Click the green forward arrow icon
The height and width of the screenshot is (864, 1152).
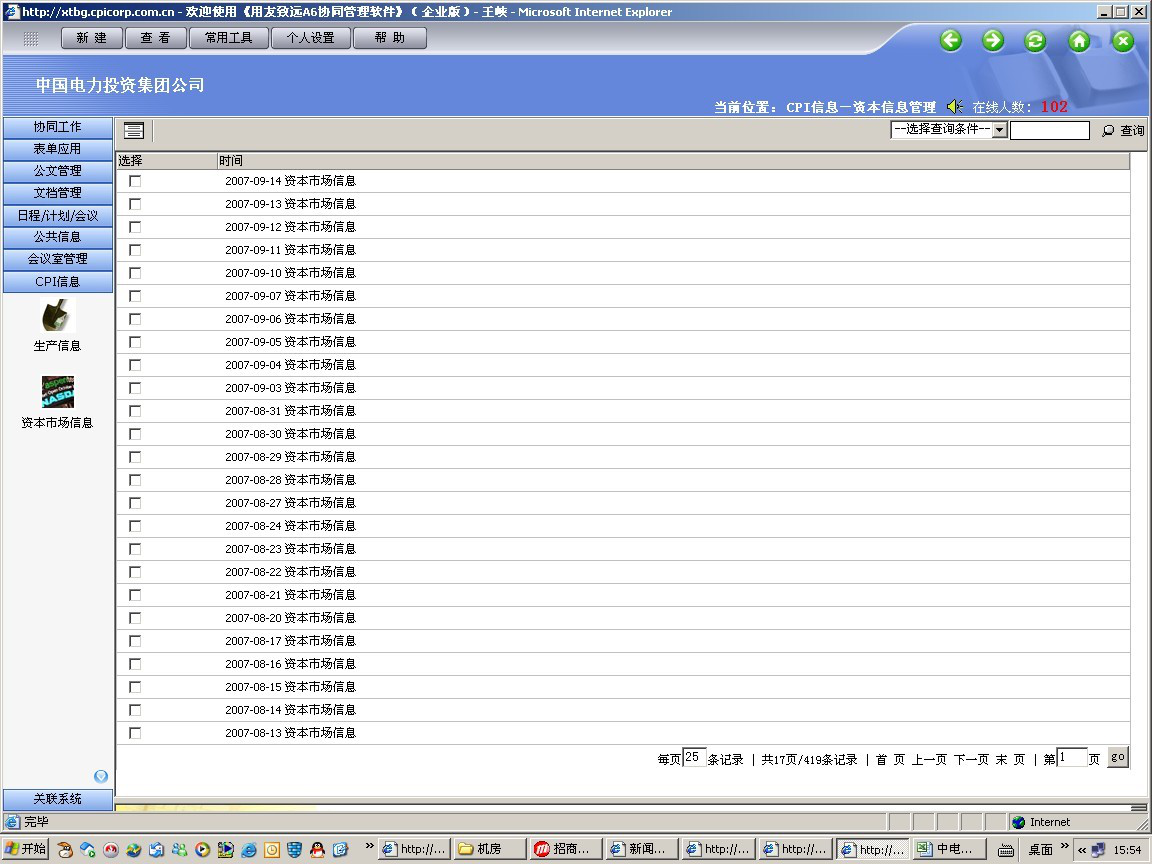993,40
